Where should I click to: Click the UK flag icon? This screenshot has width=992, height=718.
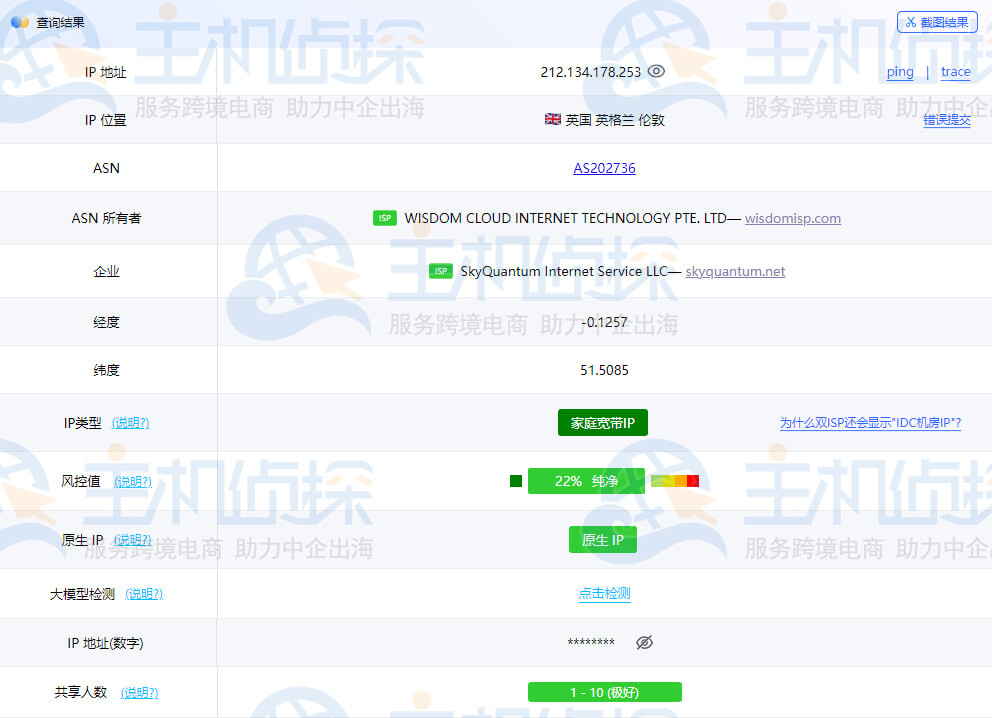click(x=552, y=119)
